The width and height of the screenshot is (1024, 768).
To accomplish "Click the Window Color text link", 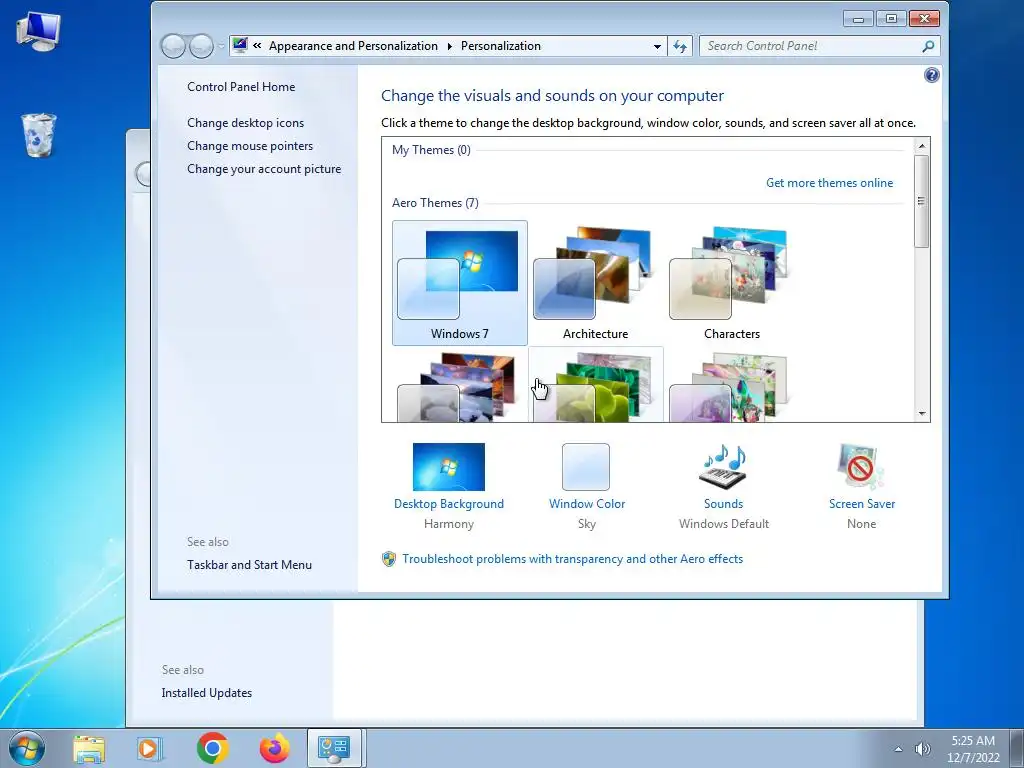I will pyautogui.click(x=586, y=504).
